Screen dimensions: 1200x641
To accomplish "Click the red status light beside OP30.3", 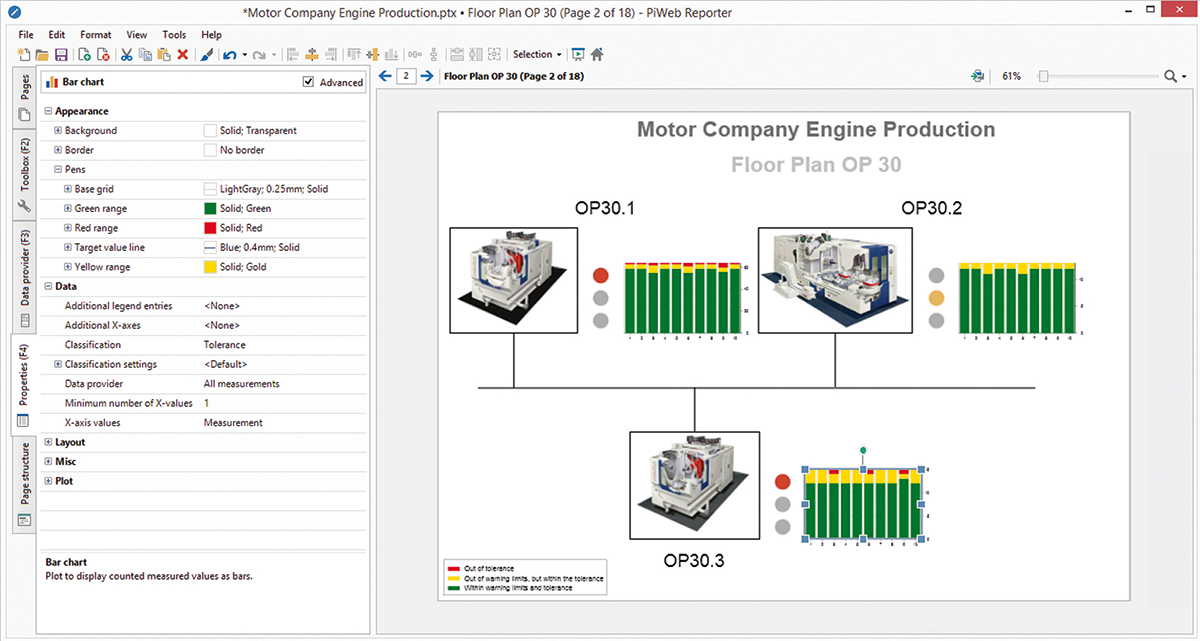I will (x=783, y=481).
